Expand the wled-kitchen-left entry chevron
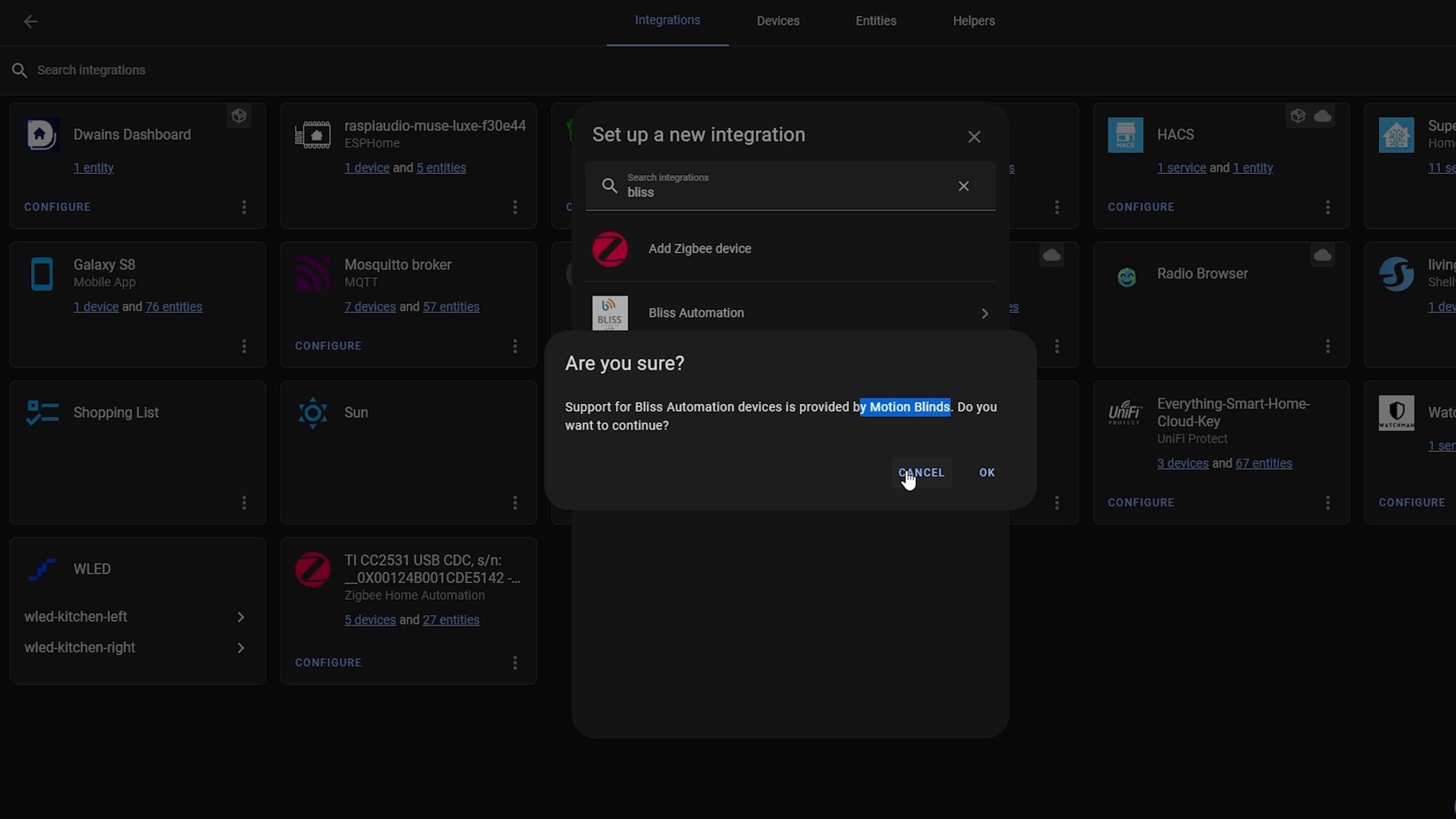Viewport: 1456px width, 819px height. click(240, 617)
